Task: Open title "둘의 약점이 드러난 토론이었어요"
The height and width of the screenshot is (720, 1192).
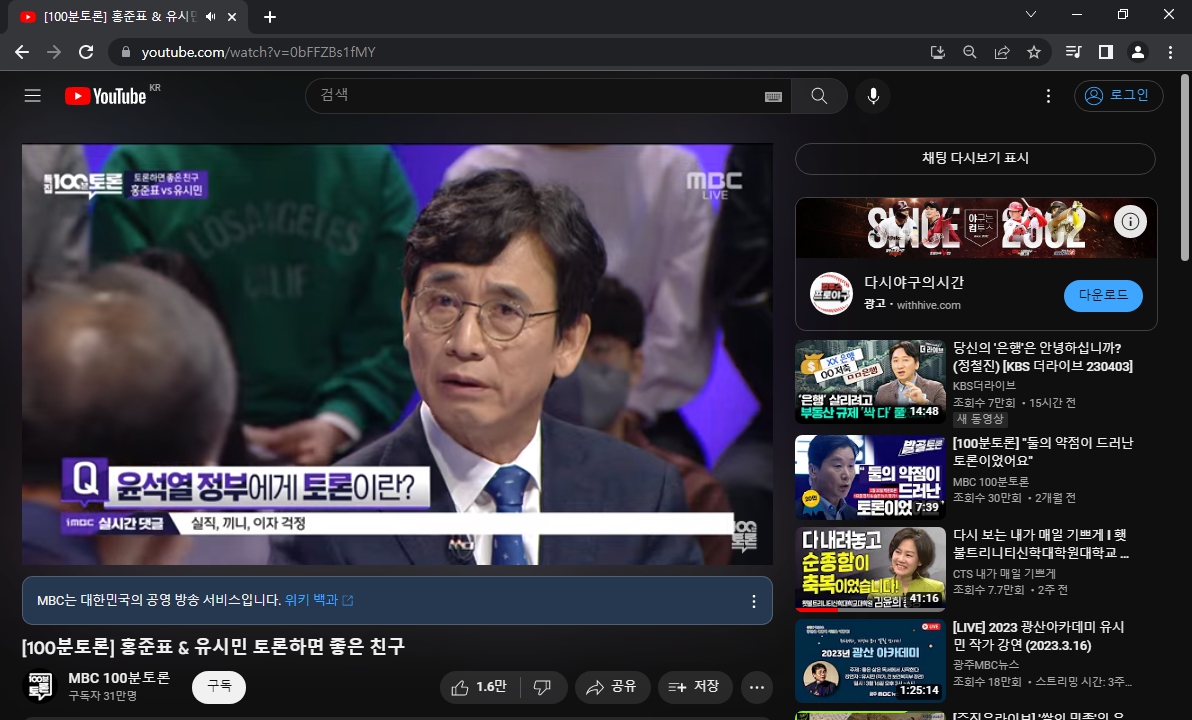Action: (x=1043, y=452)
